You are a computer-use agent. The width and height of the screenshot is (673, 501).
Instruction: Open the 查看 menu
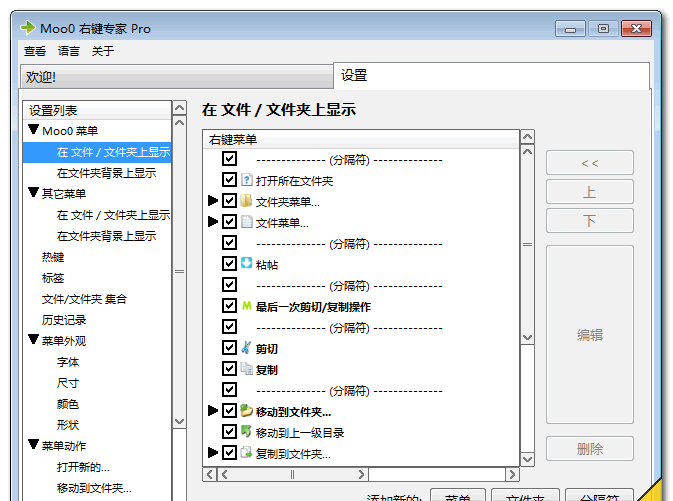click(x=35, y=51)
